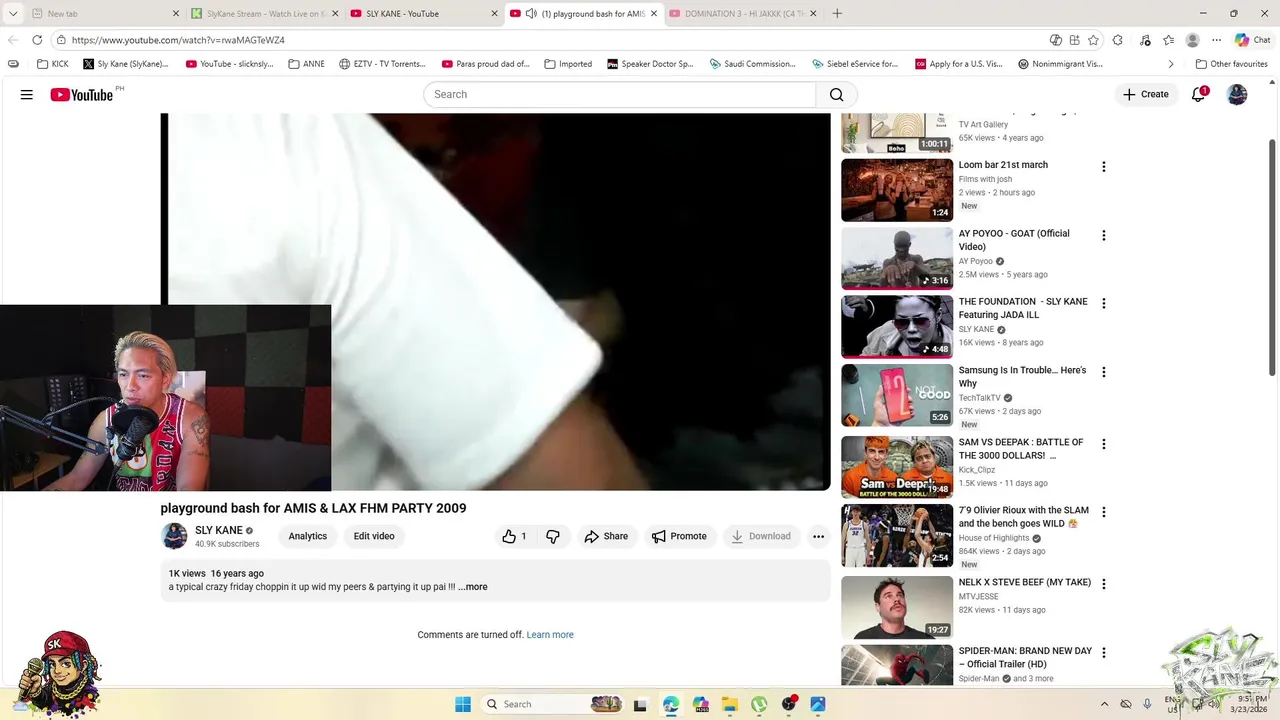Open the Create menu button
Image resolution: width=1280 pixels, height=720 pixels.
tap(1146, 94)
